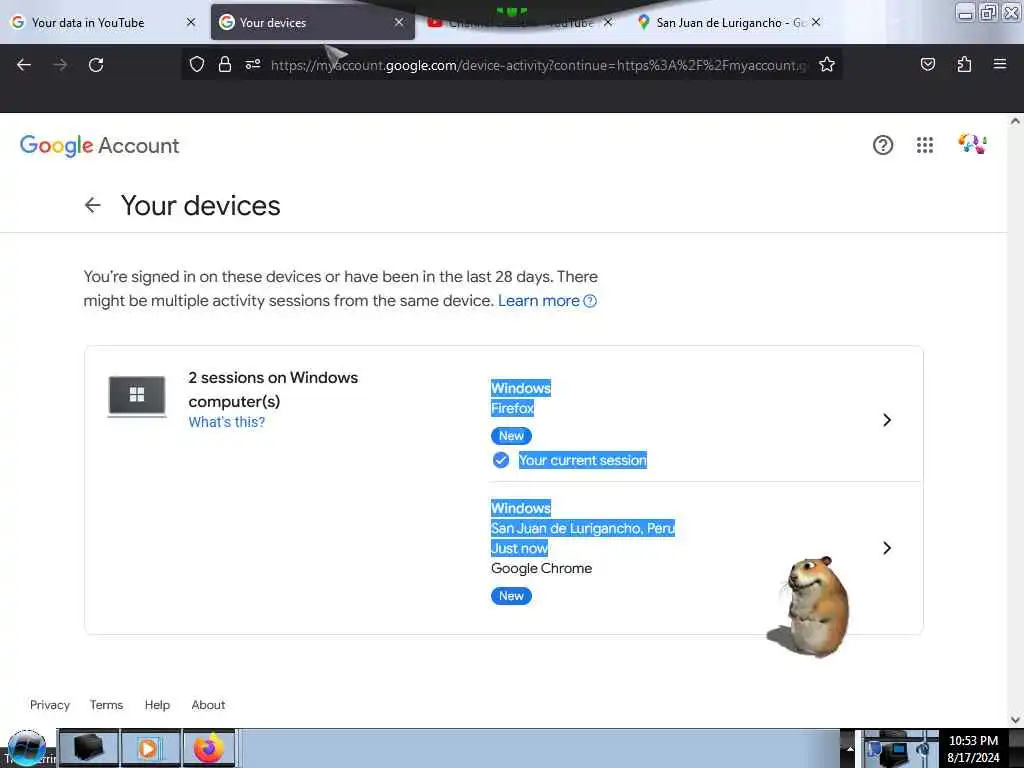This screenshot has height=768, width=1024.
Task: Open the Privacy footer link
Action: pyautogui.click(x=50, y=705)
